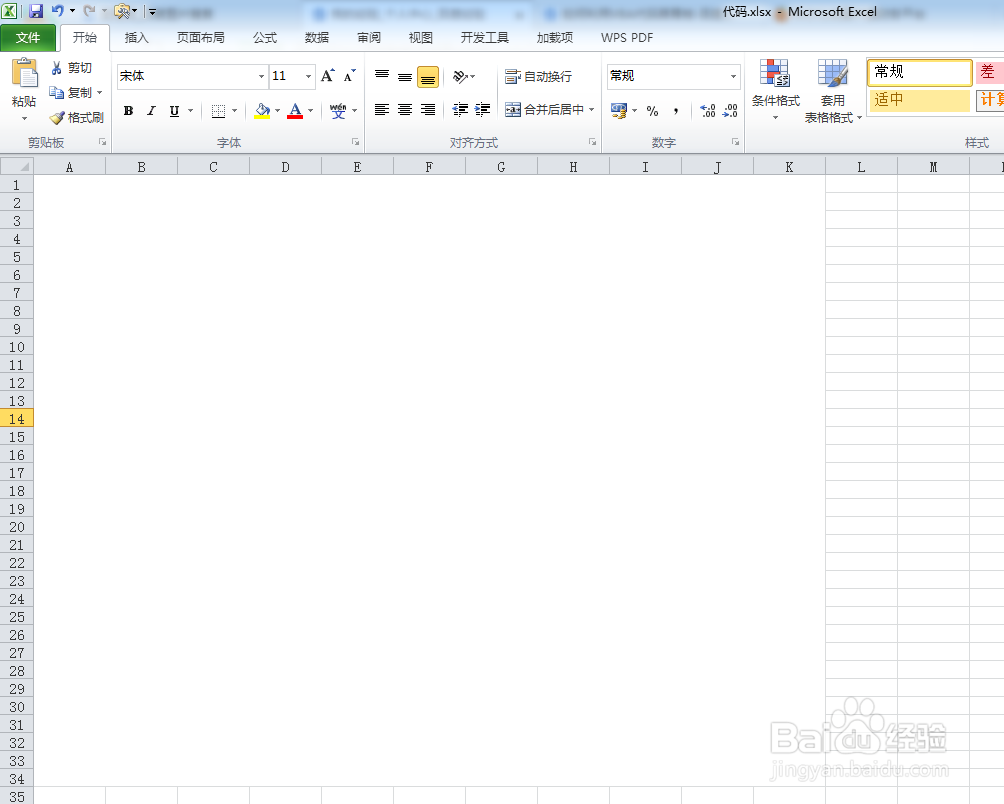Click the text orientation icon
Image resolution: width=1004 pixels, height=804 pixels.
click(460, 77)
